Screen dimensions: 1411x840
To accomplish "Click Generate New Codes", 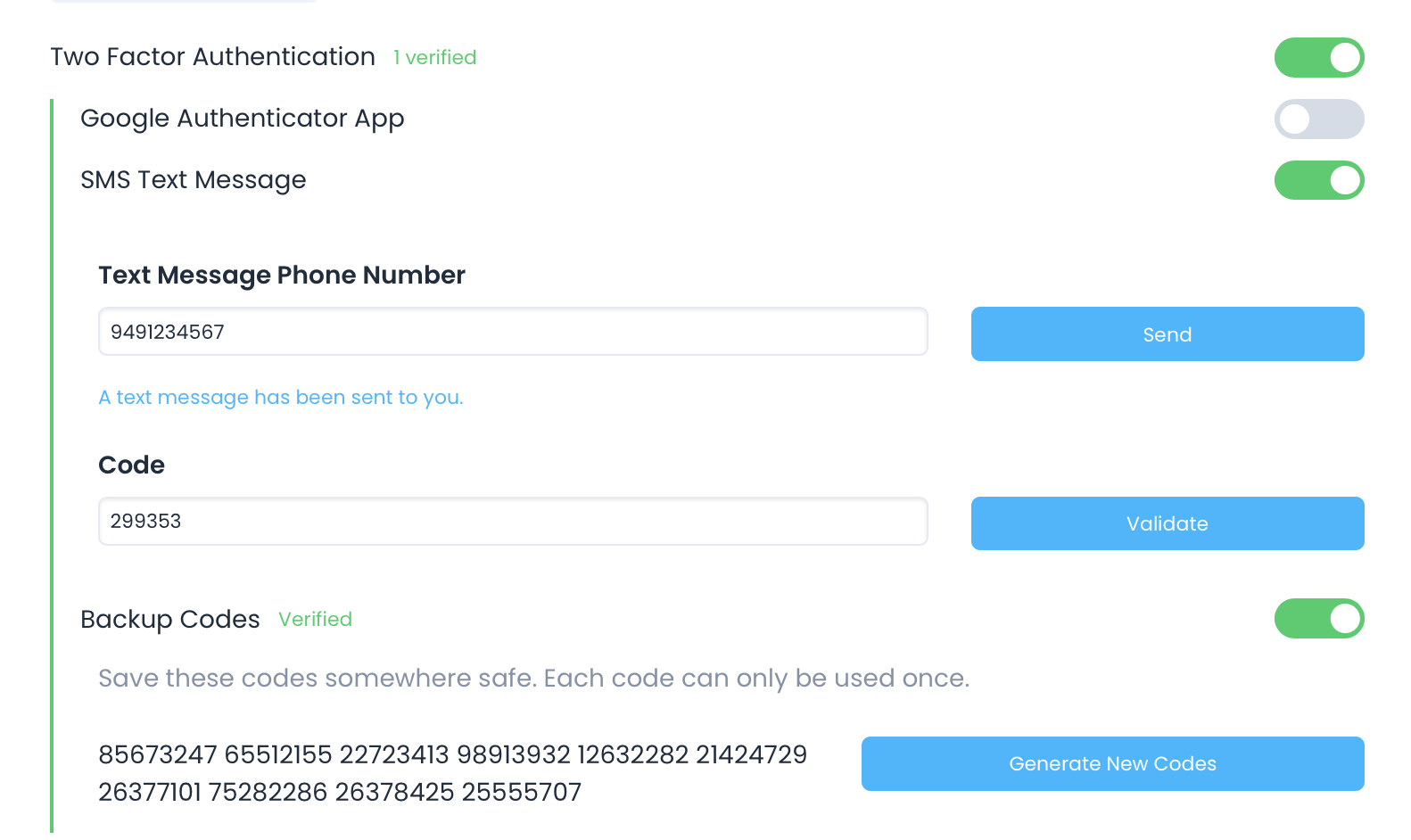I will click(1112, 764).
